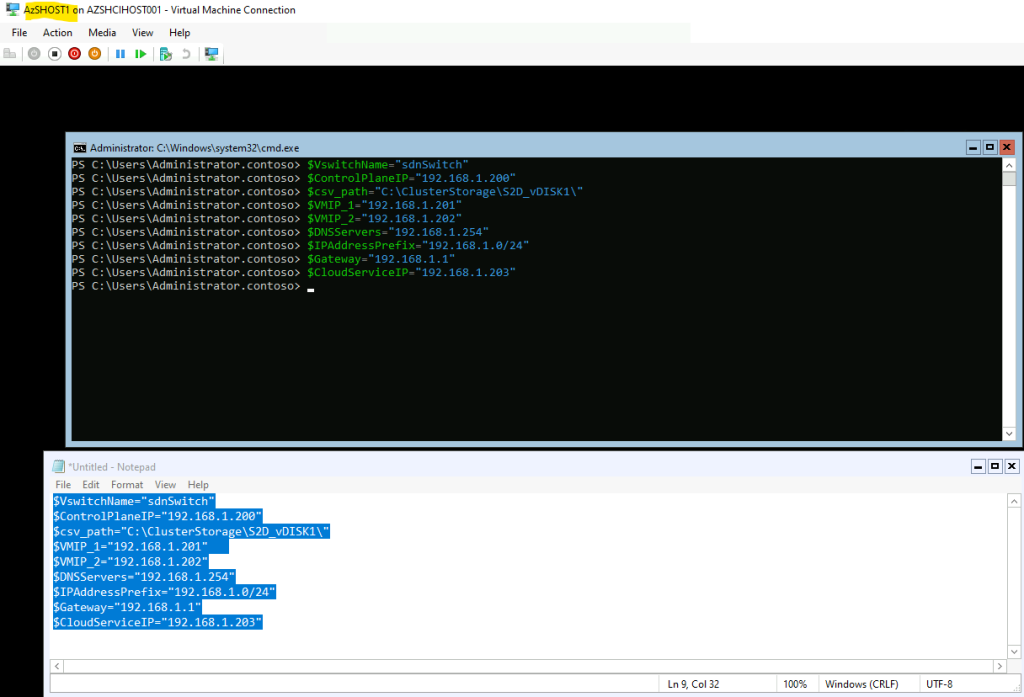Click the highlighted AzSHOST1 title text

tap(46, 10)
